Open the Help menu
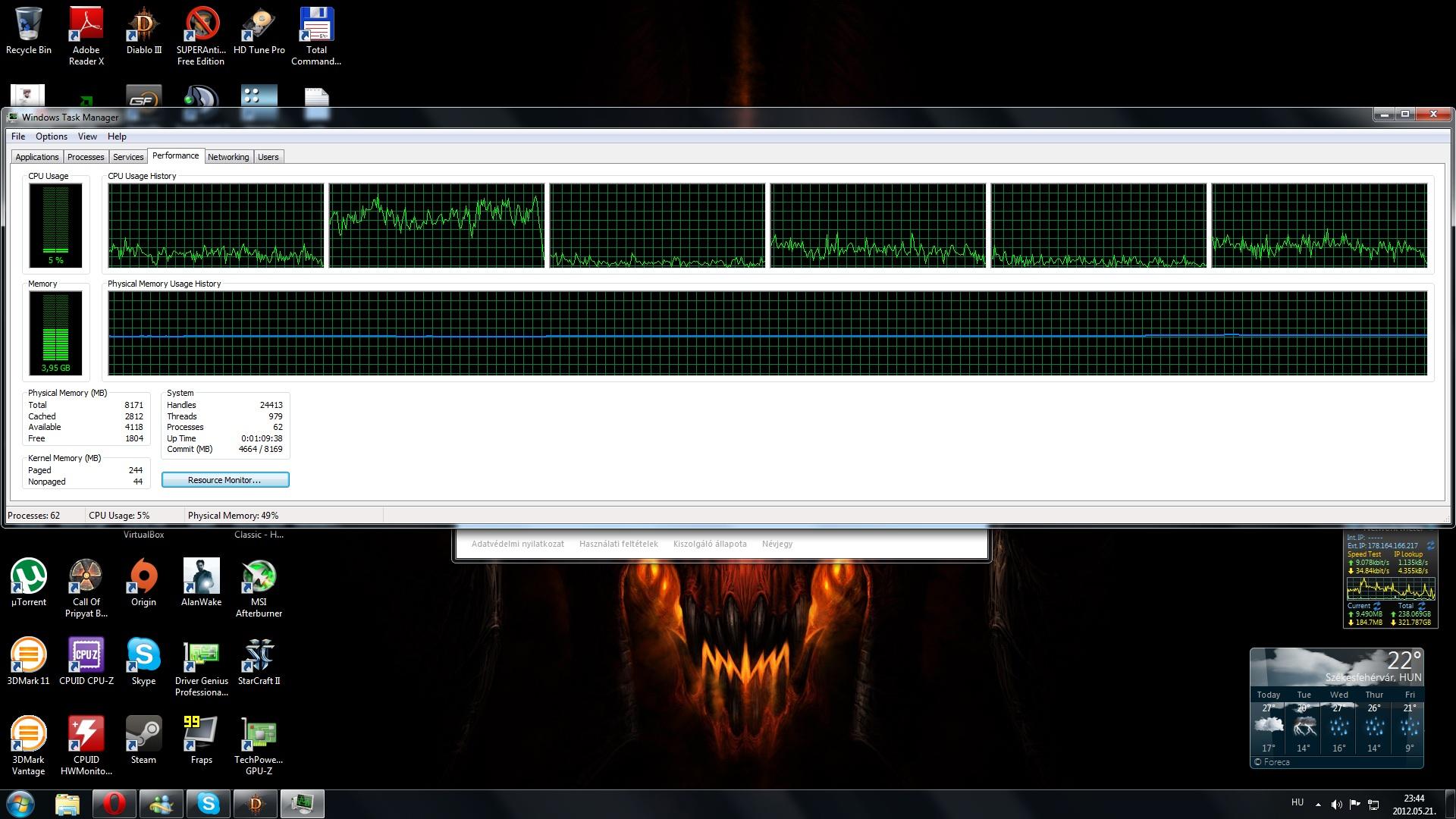The image size is (1456, 819). pos(117,136)
